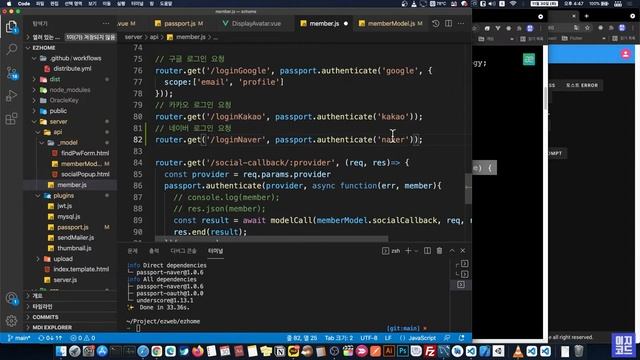The image size is (640, 360).
Task: Open sendMailer.js in file tree
Action: (76, 238)
